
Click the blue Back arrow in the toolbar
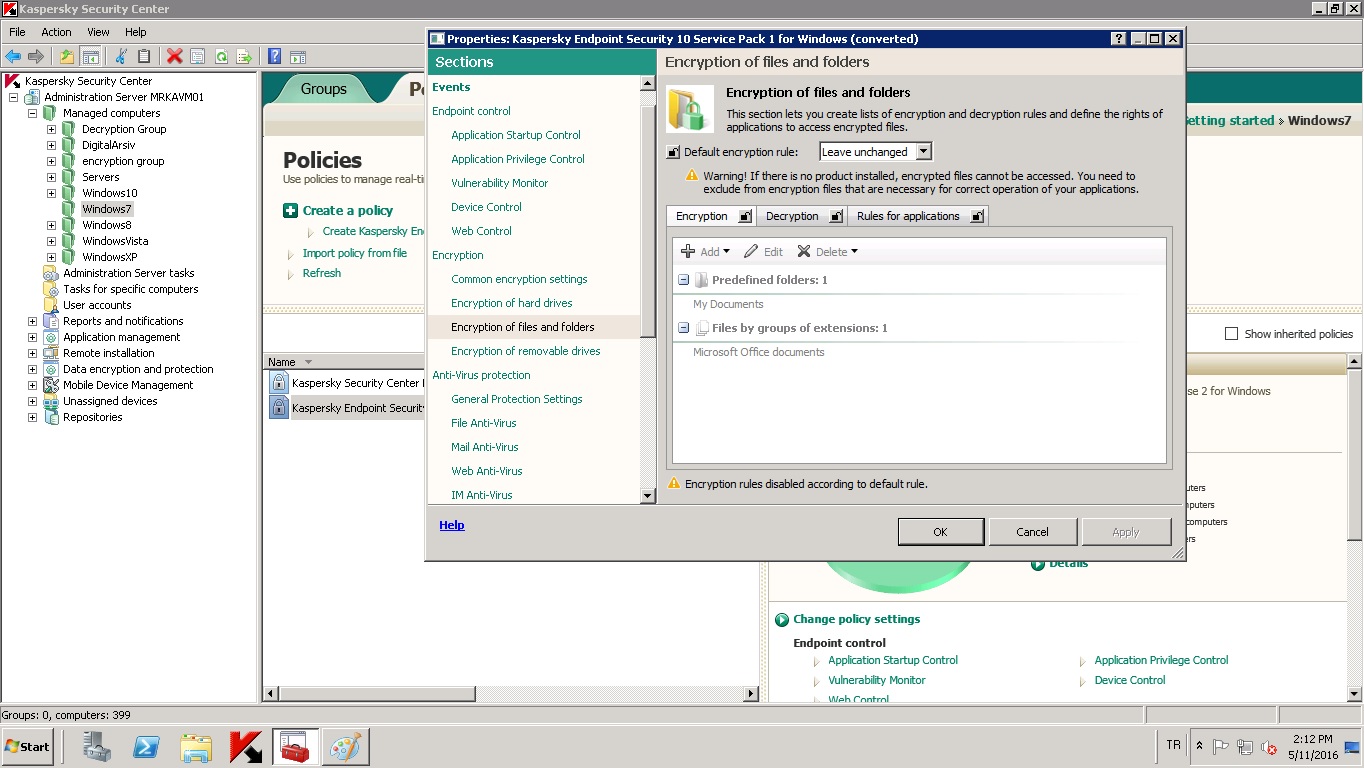(x=13, y=57)
